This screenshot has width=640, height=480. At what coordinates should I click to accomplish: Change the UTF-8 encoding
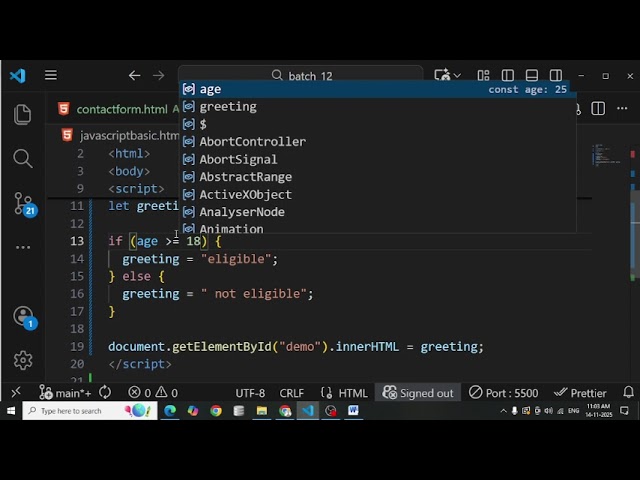(250, 393)
